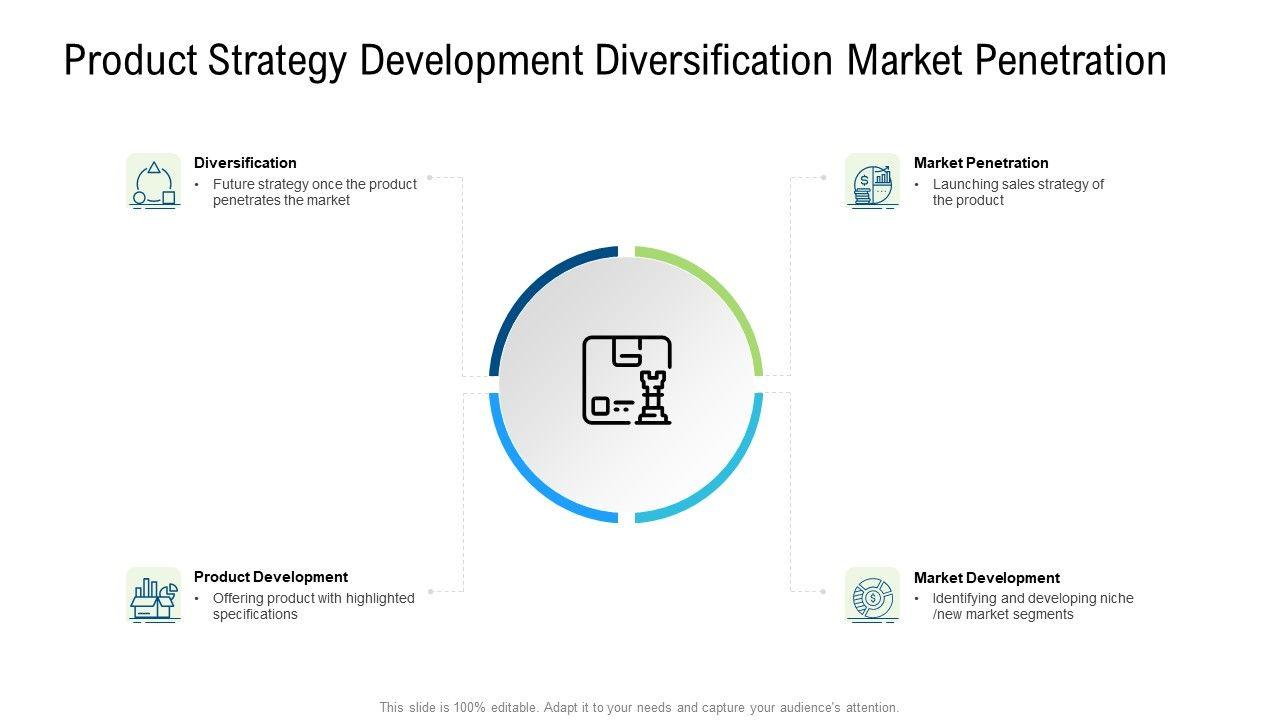Image resolution: width=1280 pixels, height=720 pixels.
Task: Select the 'Identifying and developing niche' bullet
Action: tap(1033, 606)
